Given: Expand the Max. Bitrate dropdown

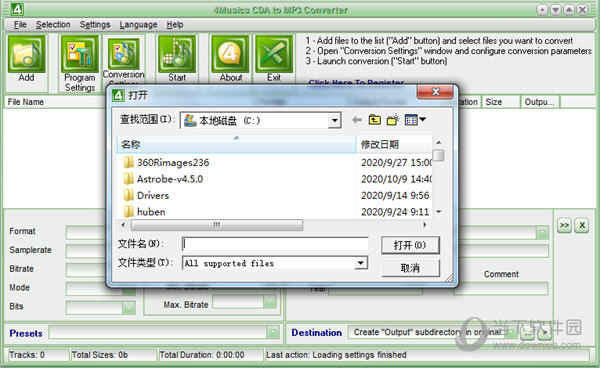Looking at the screenshot, I should pyautogui.click(x=270, y=303).
